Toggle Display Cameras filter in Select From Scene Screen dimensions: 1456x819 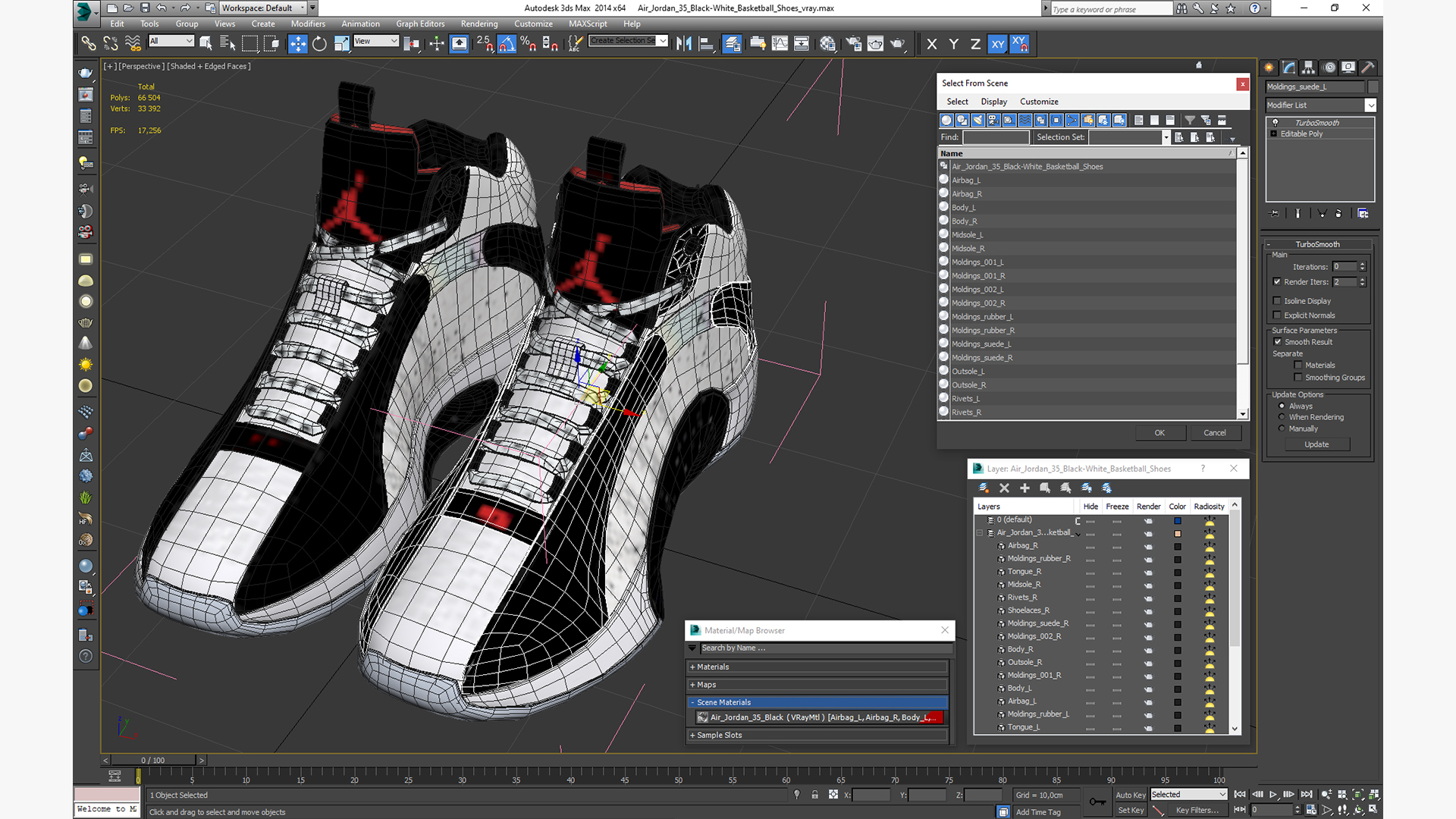point(993,121)
